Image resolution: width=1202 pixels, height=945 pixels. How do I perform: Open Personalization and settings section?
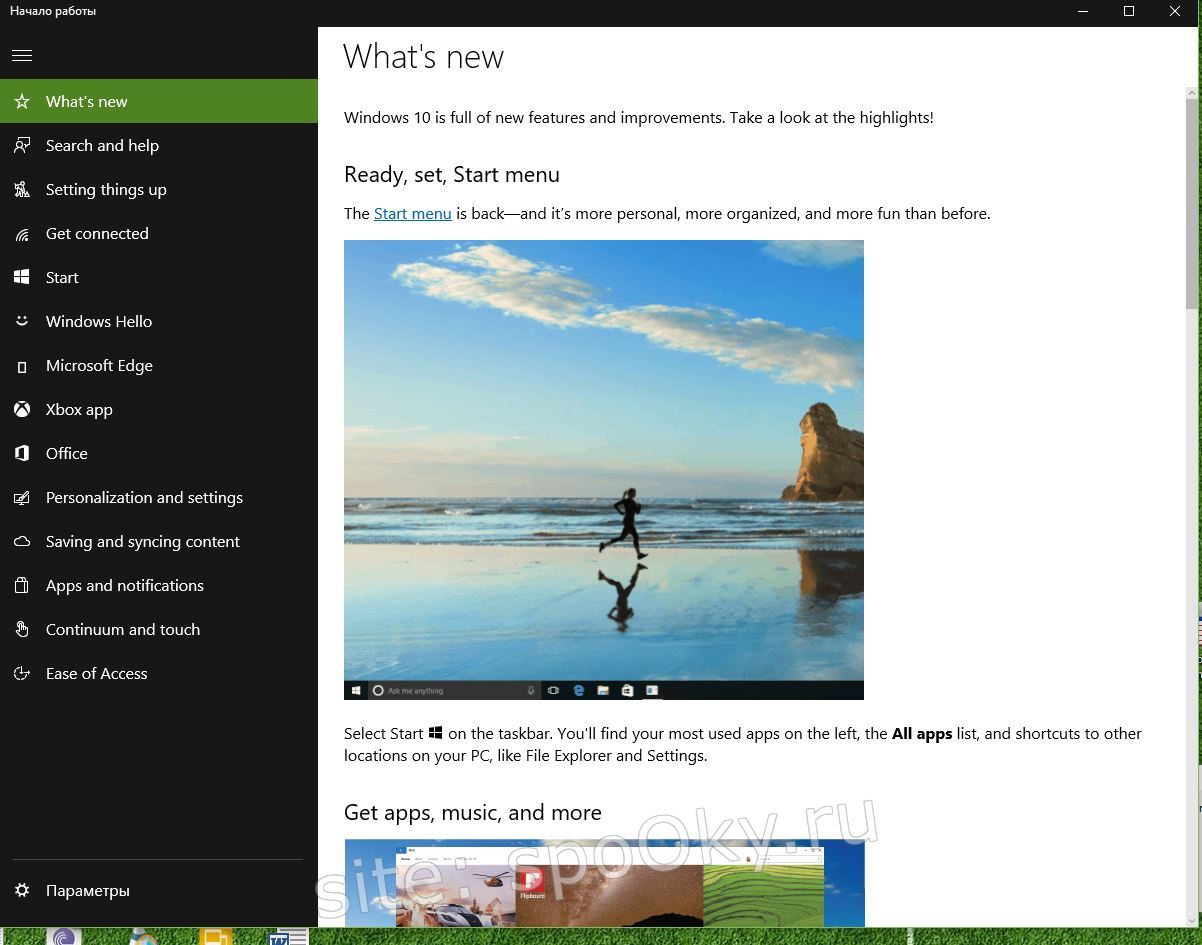pos(159,497)
